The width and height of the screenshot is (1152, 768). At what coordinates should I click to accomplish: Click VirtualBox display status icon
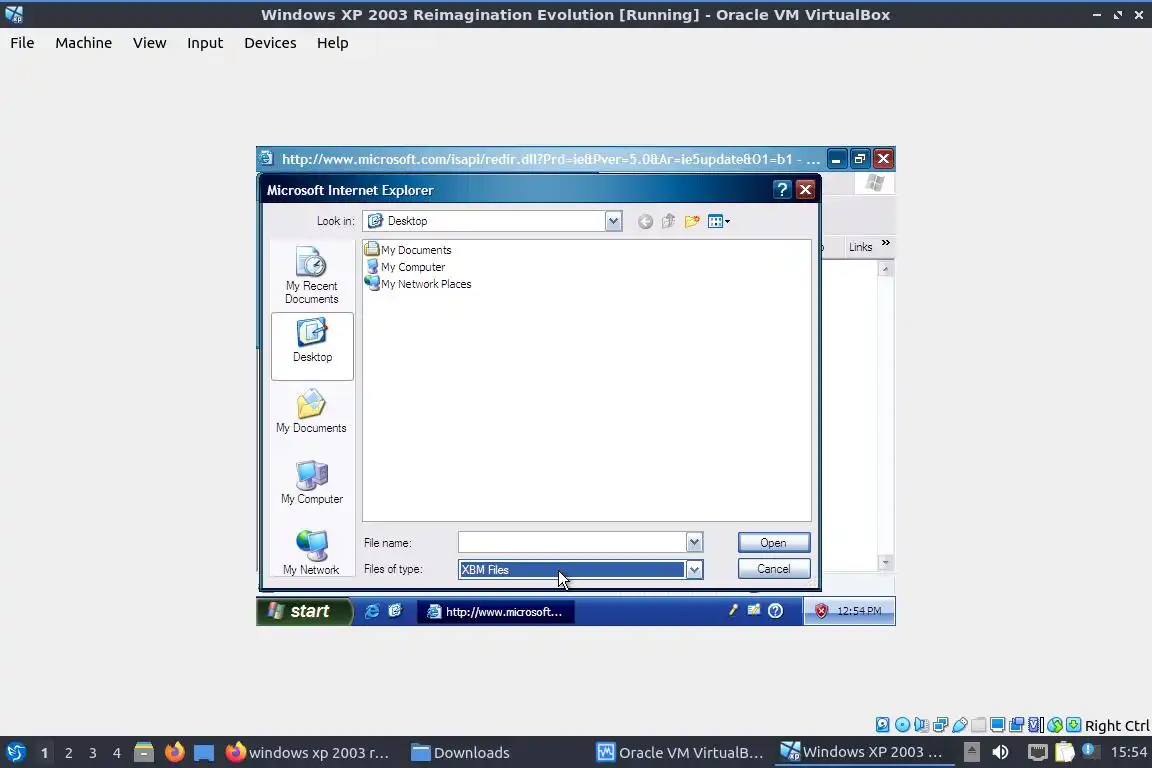(997, 725)
